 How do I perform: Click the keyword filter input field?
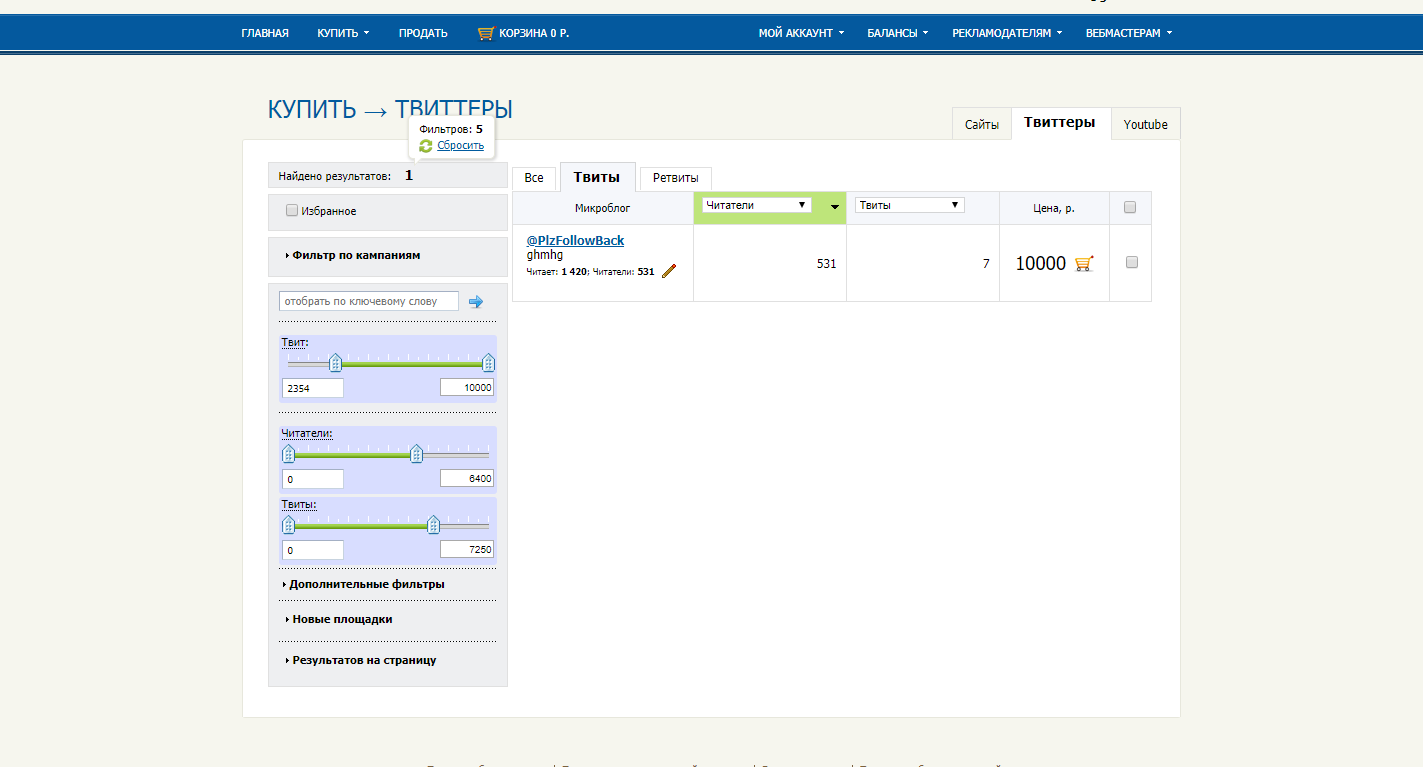click(x=369, y=301)
